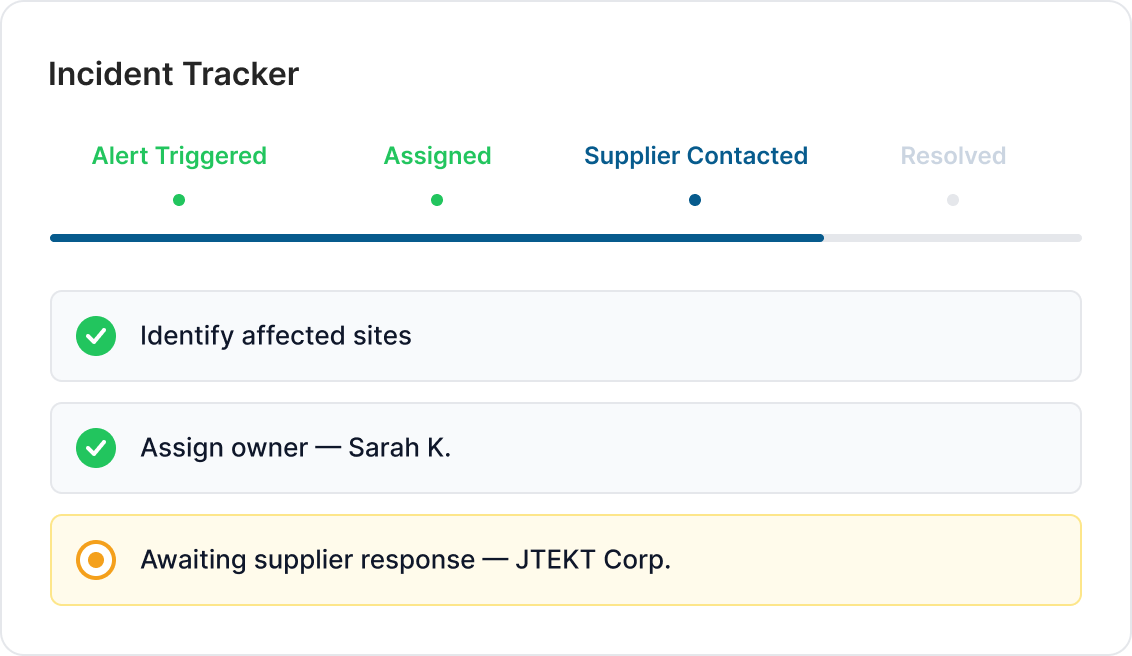
Task: Open the 'Assign owner — Sarah K.' task card
Action: (566, 448)
